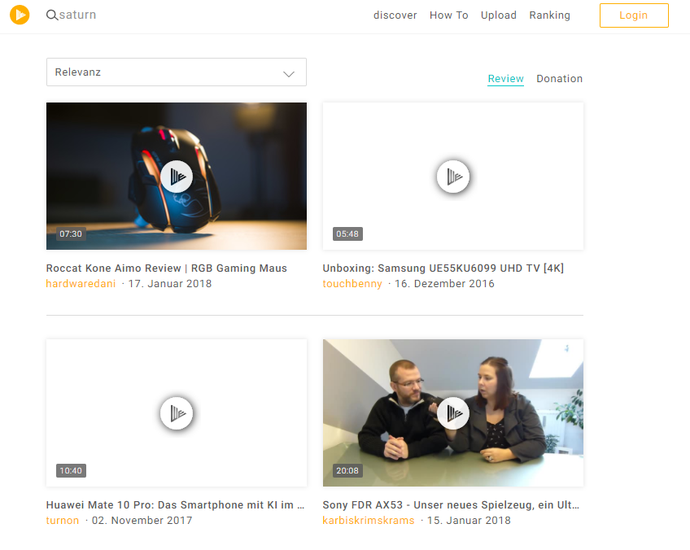Viewport: 690px width, 550px height.
Task: Play the Sony FDR AX53 video
Action: (453, 413)
